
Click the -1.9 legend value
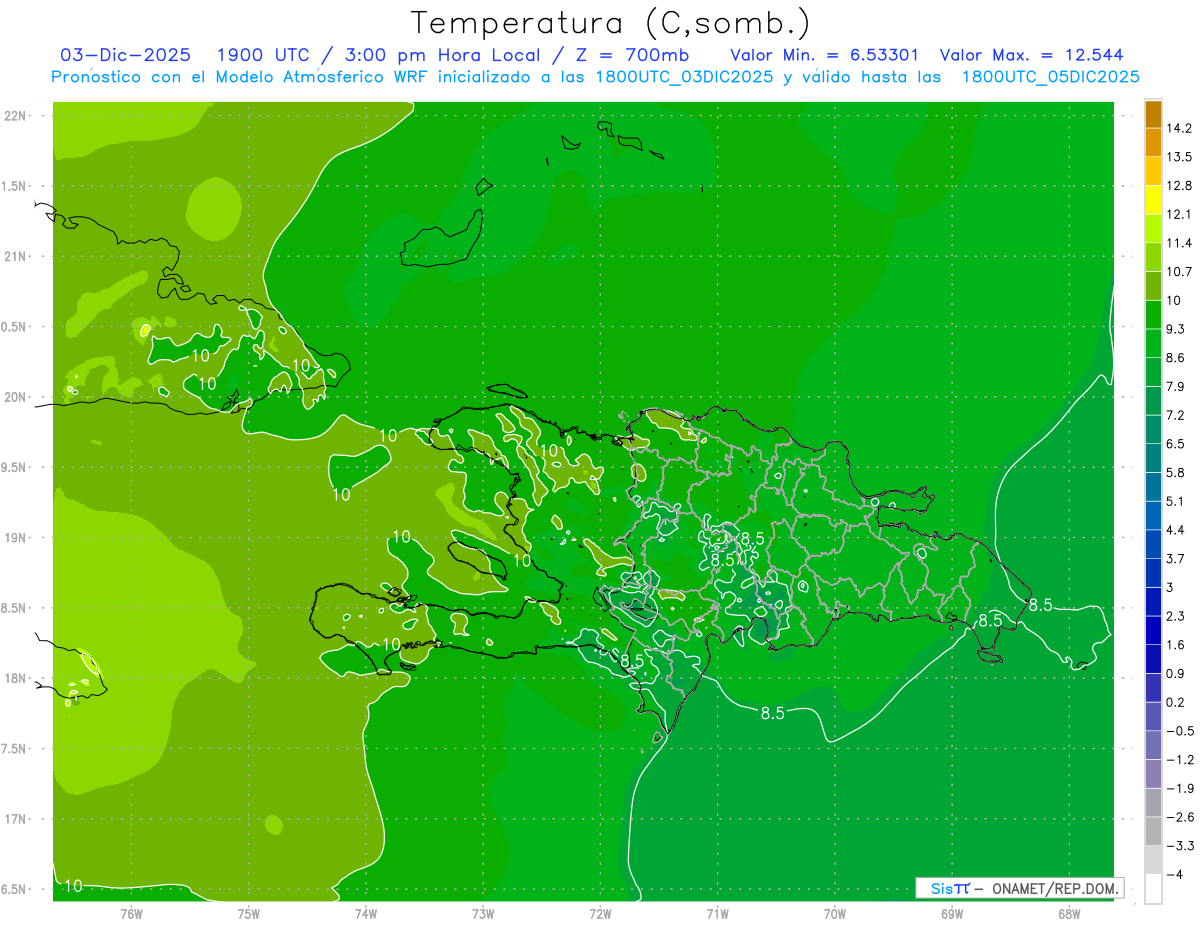tap(1180, 788)
